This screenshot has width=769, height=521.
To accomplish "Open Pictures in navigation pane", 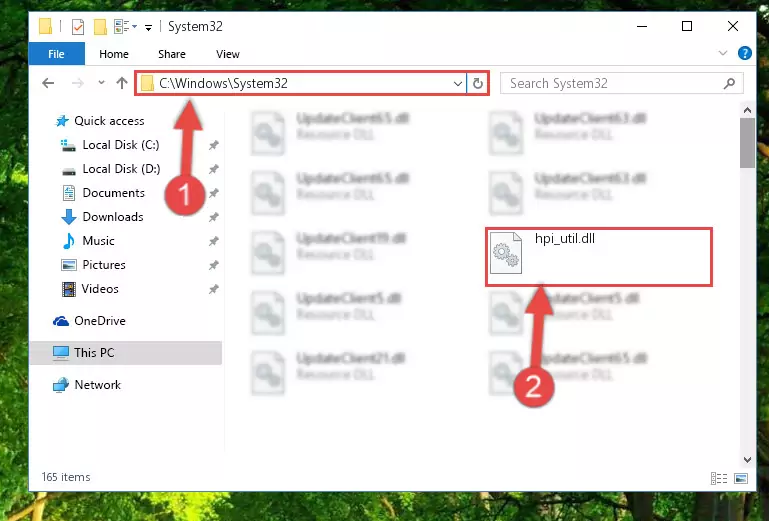I will [104, 265].
